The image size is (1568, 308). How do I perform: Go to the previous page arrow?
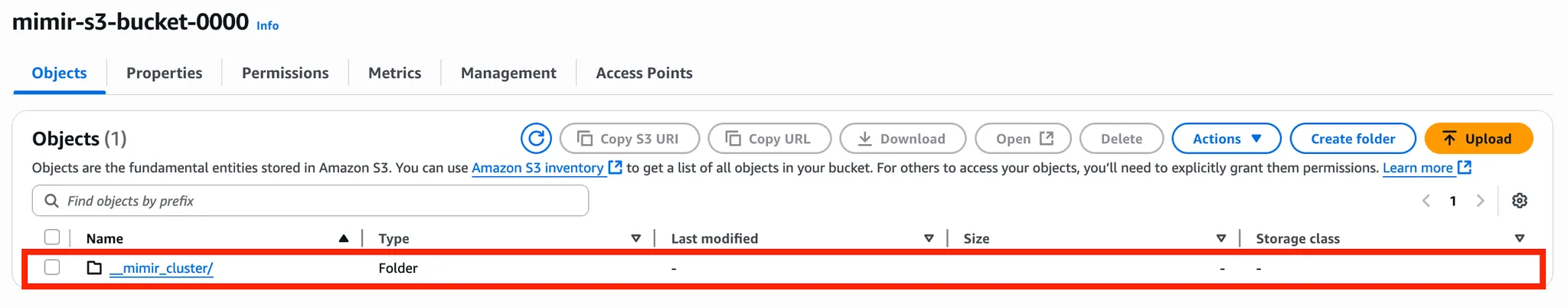[x=1426, y=201]
